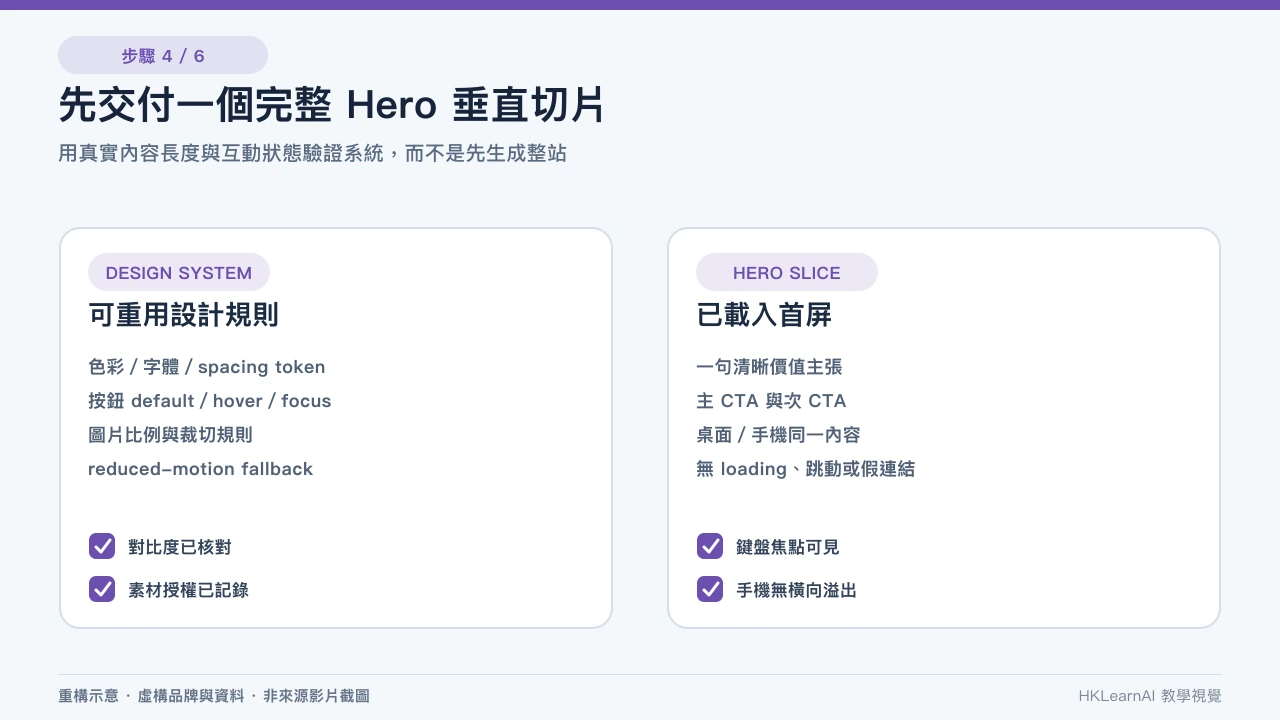Click the label 手機無橫向溢出
Viewport: 1280px width, 720px height.
click(x=796, y=590)
